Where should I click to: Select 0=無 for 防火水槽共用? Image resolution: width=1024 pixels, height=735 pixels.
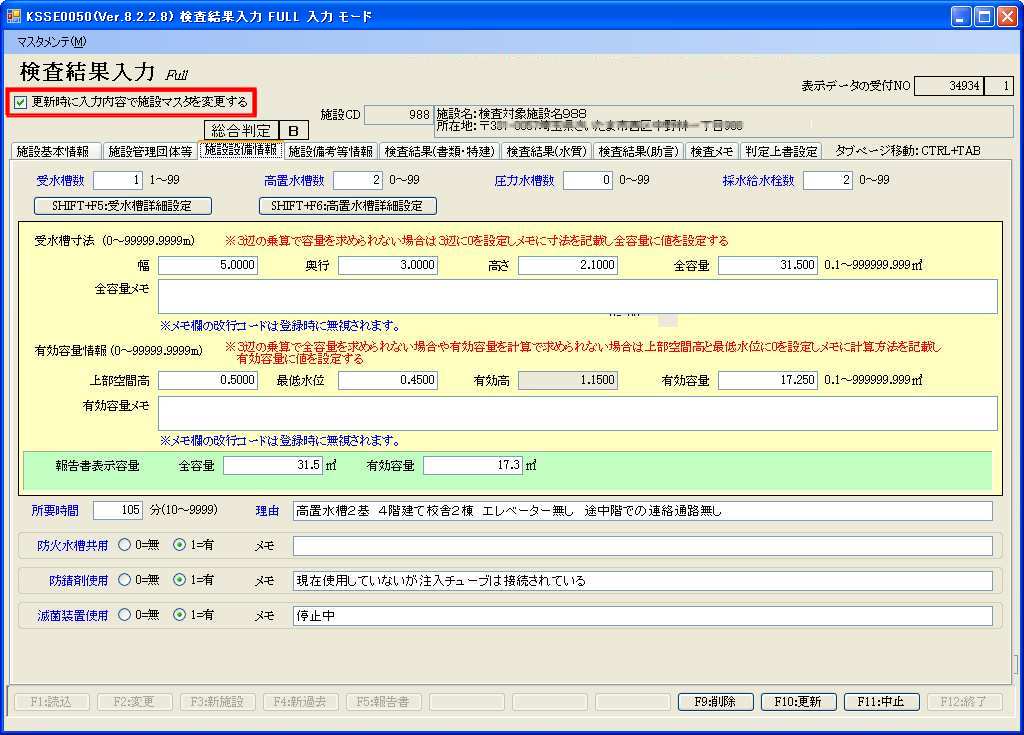tap(125, 545)
